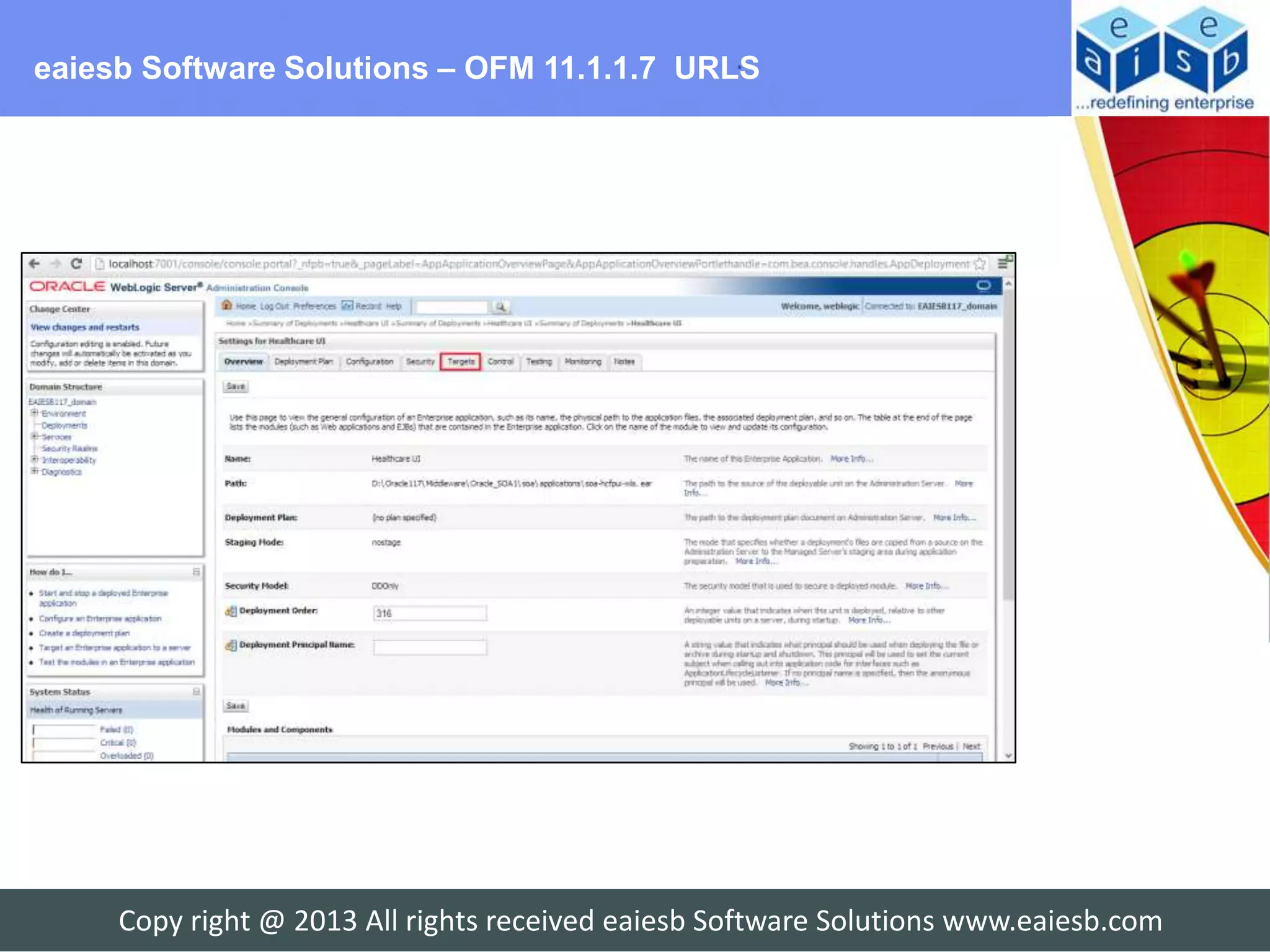Click the browser address bar URL
Viewport: 1270px width, 952px height.
click(x=538, y=264)
